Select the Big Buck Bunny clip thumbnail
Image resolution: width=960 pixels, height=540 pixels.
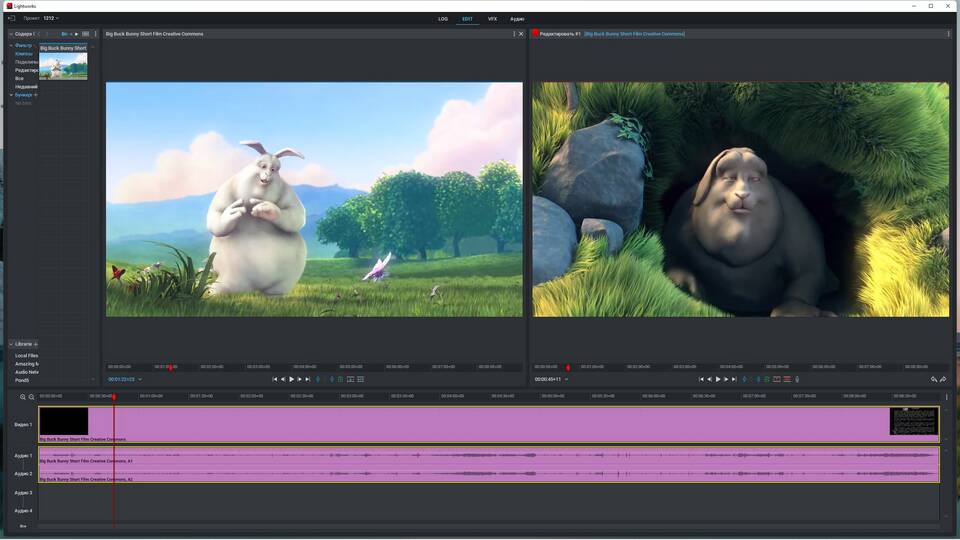tap(63, 65)
